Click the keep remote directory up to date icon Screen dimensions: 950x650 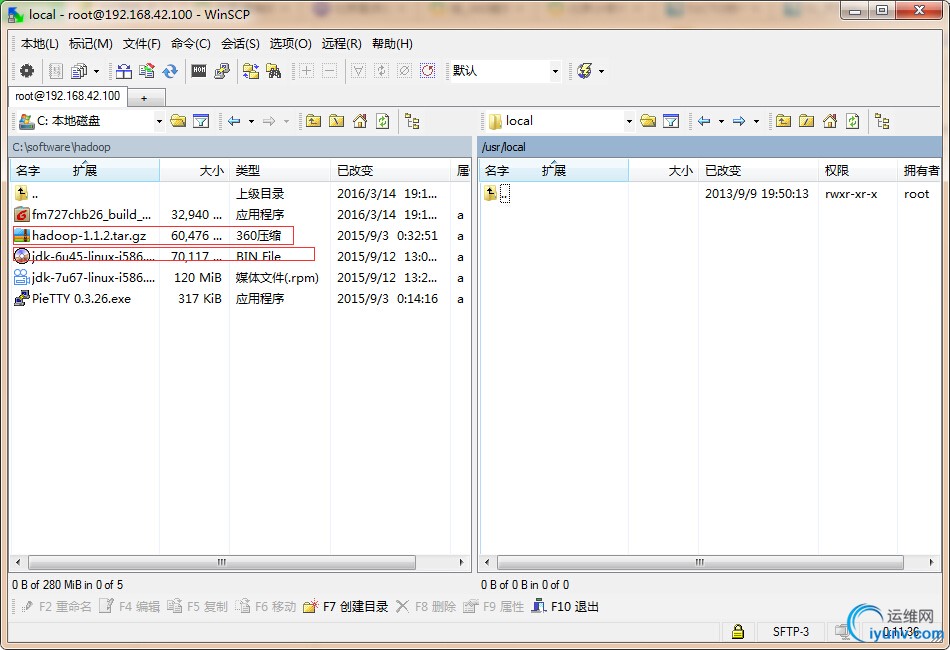pos(147,71)
